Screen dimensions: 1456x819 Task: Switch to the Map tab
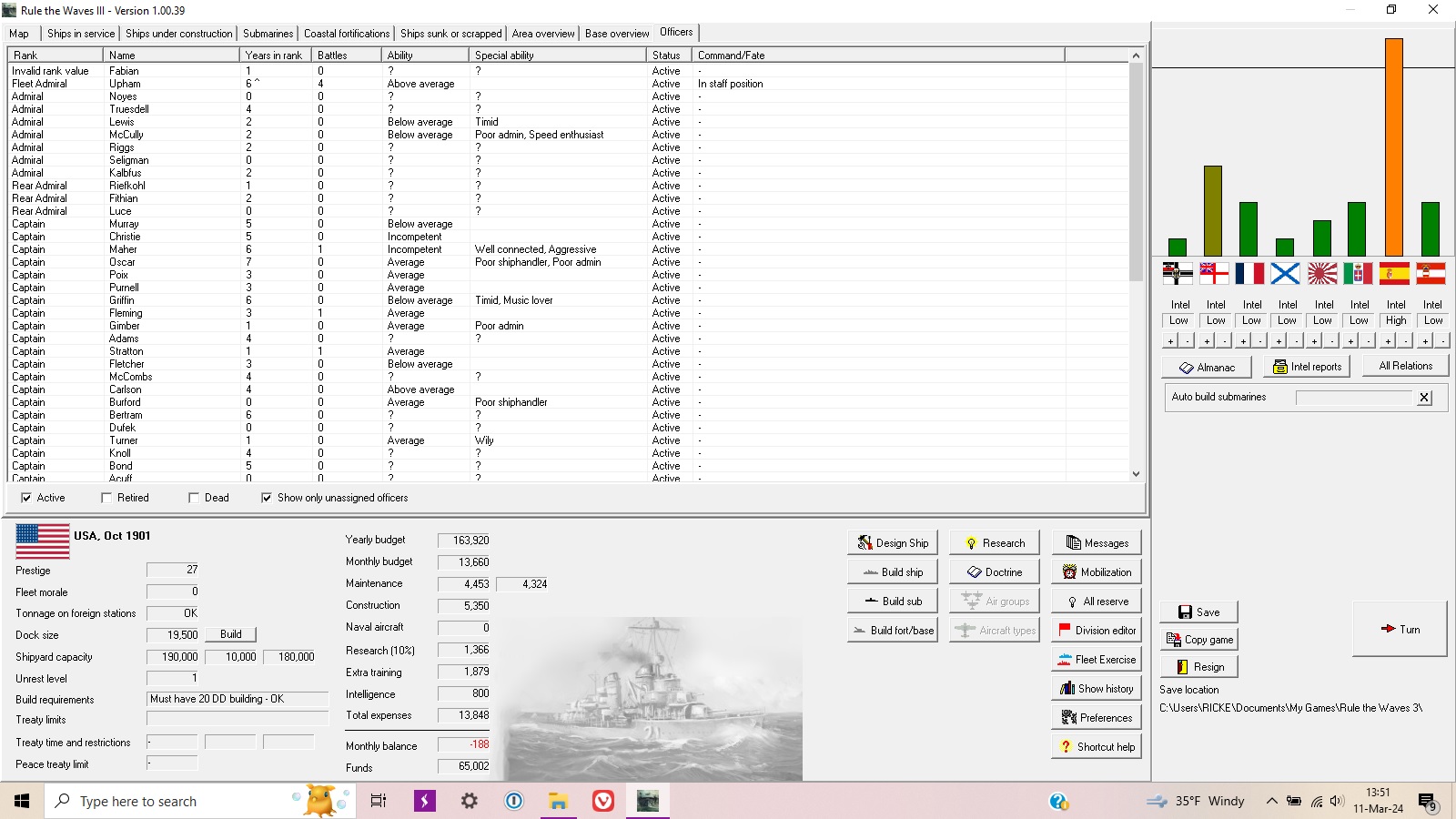click(19, 34)
